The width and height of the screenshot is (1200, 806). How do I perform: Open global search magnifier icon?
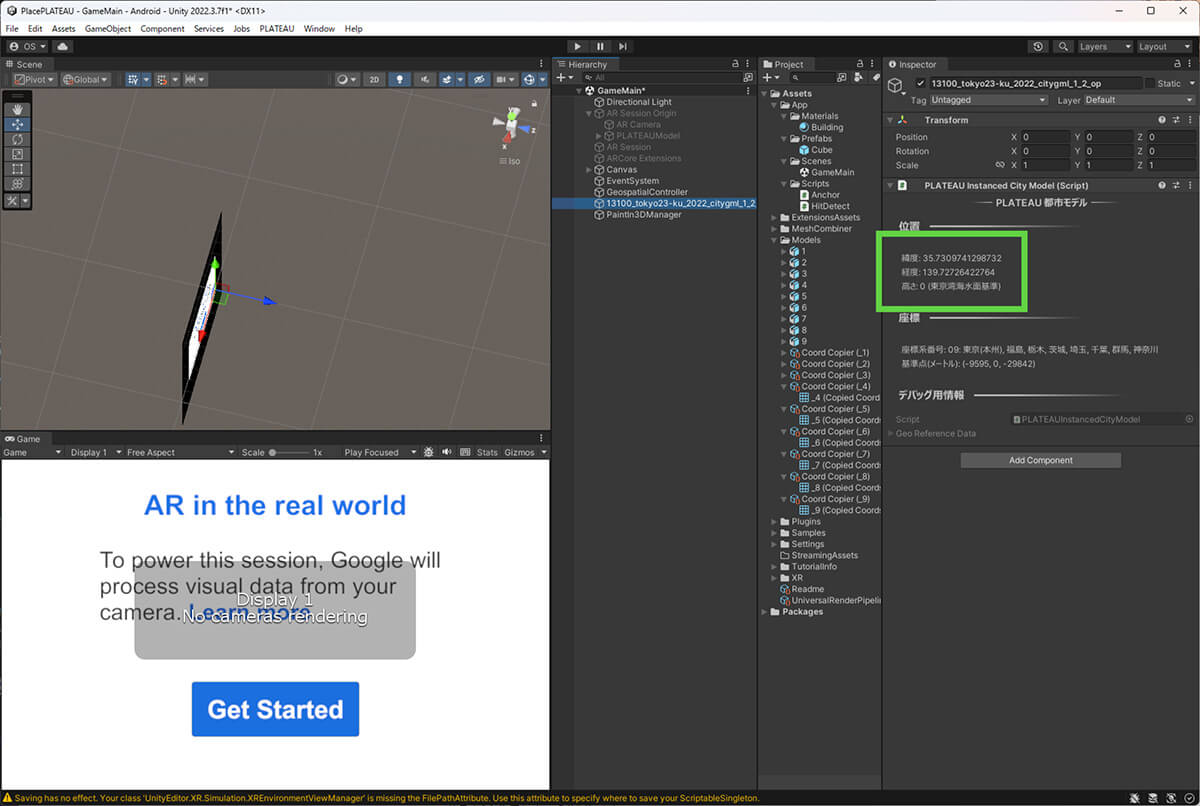click(1062, 46)
